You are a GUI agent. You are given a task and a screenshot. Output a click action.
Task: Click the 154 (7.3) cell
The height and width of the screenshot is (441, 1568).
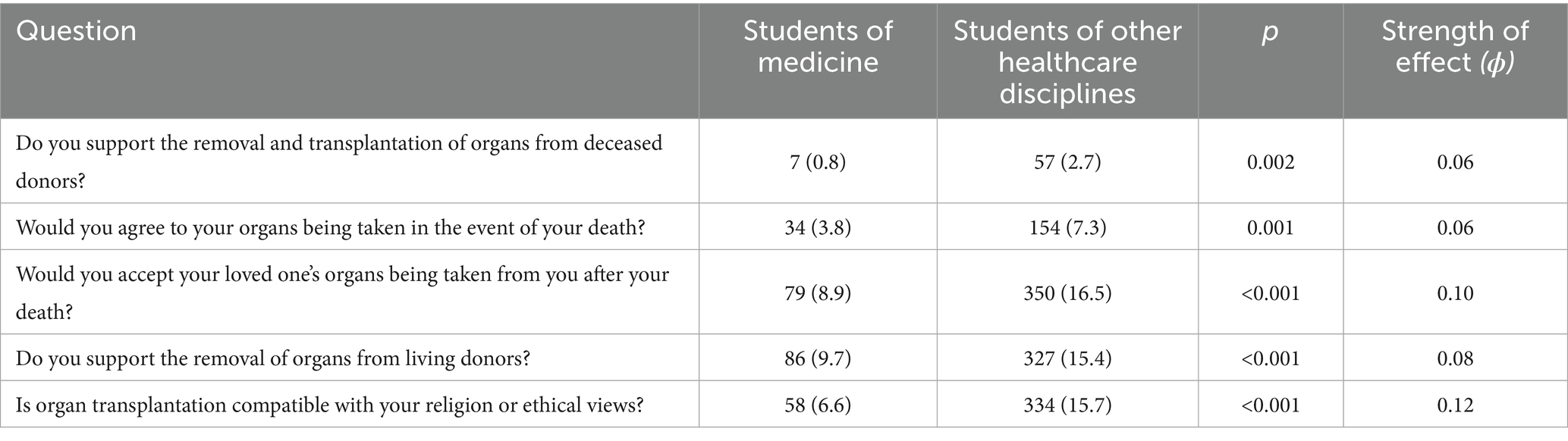point(1067,227)
